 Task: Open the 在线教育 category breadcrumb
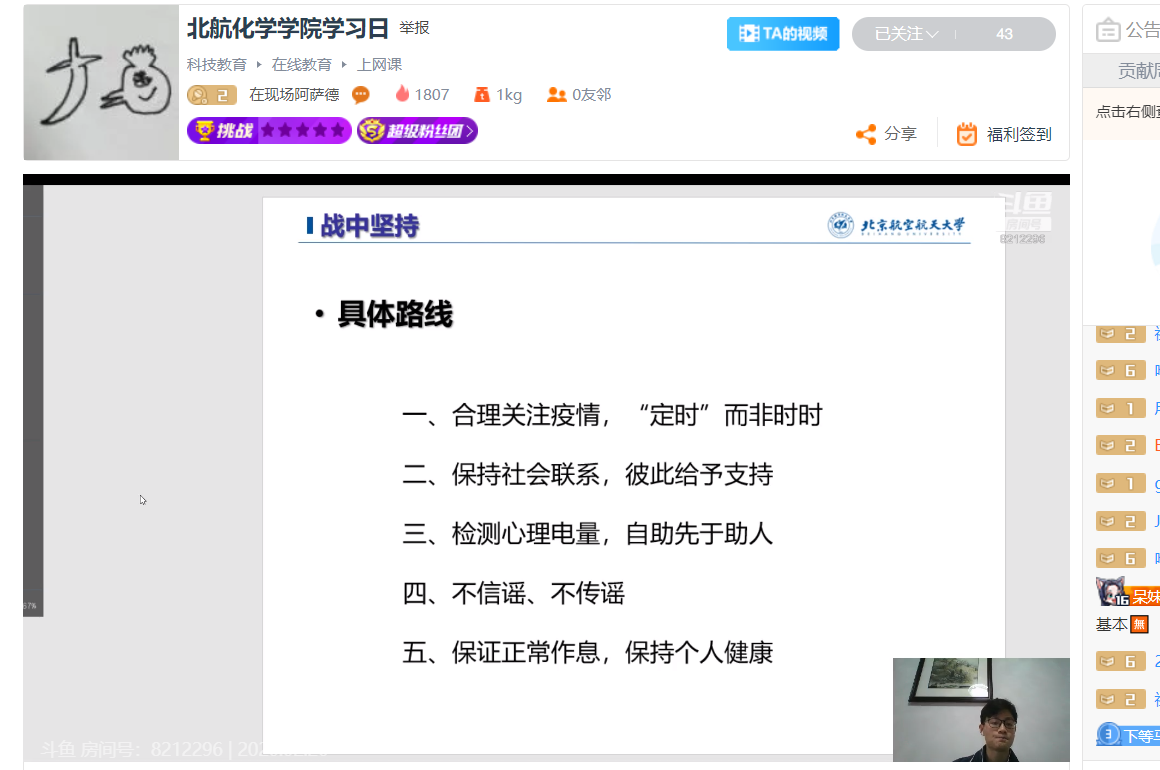tap(301, 64)
